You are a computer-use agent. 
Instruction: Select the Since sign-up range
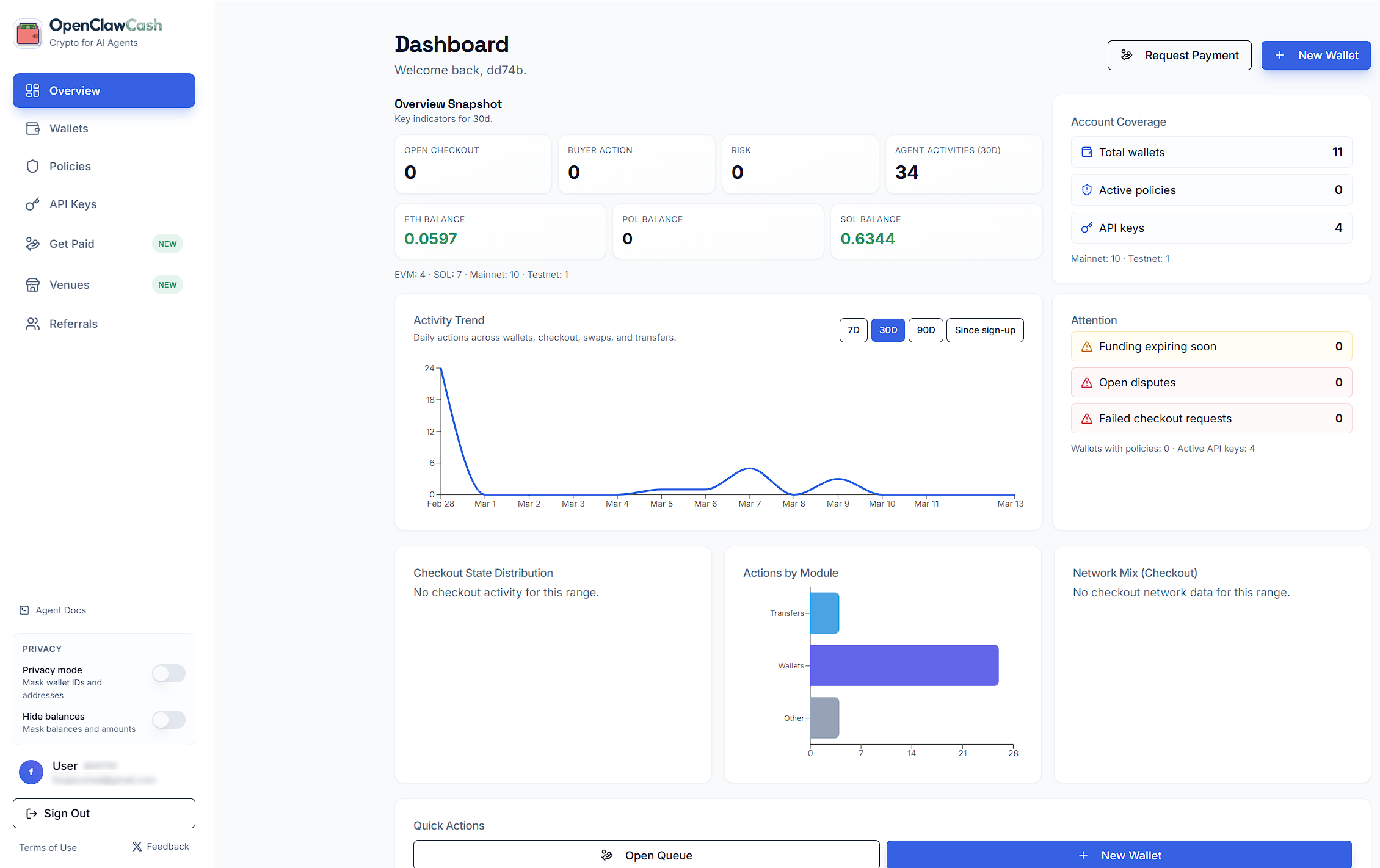pos(984,330)
